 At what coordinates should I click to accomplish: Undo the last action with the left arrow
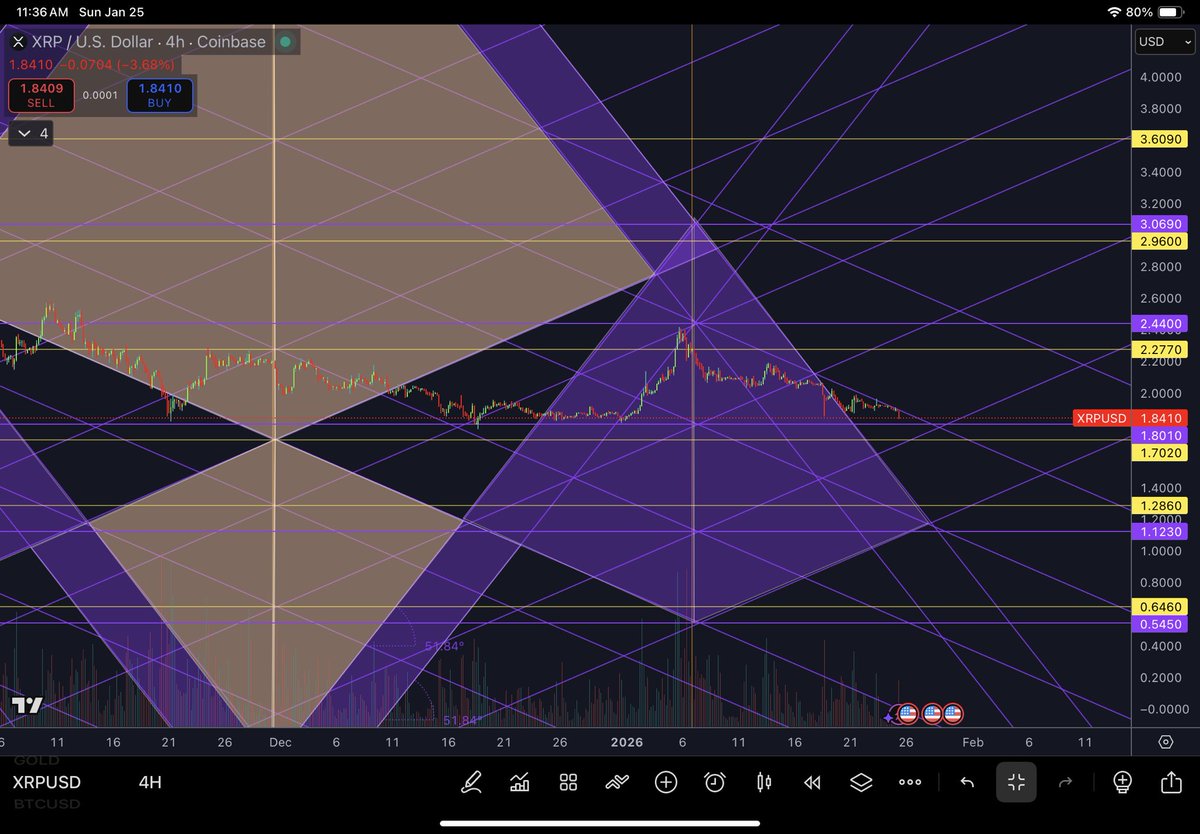pyautogui.click(x=967, y=782)
